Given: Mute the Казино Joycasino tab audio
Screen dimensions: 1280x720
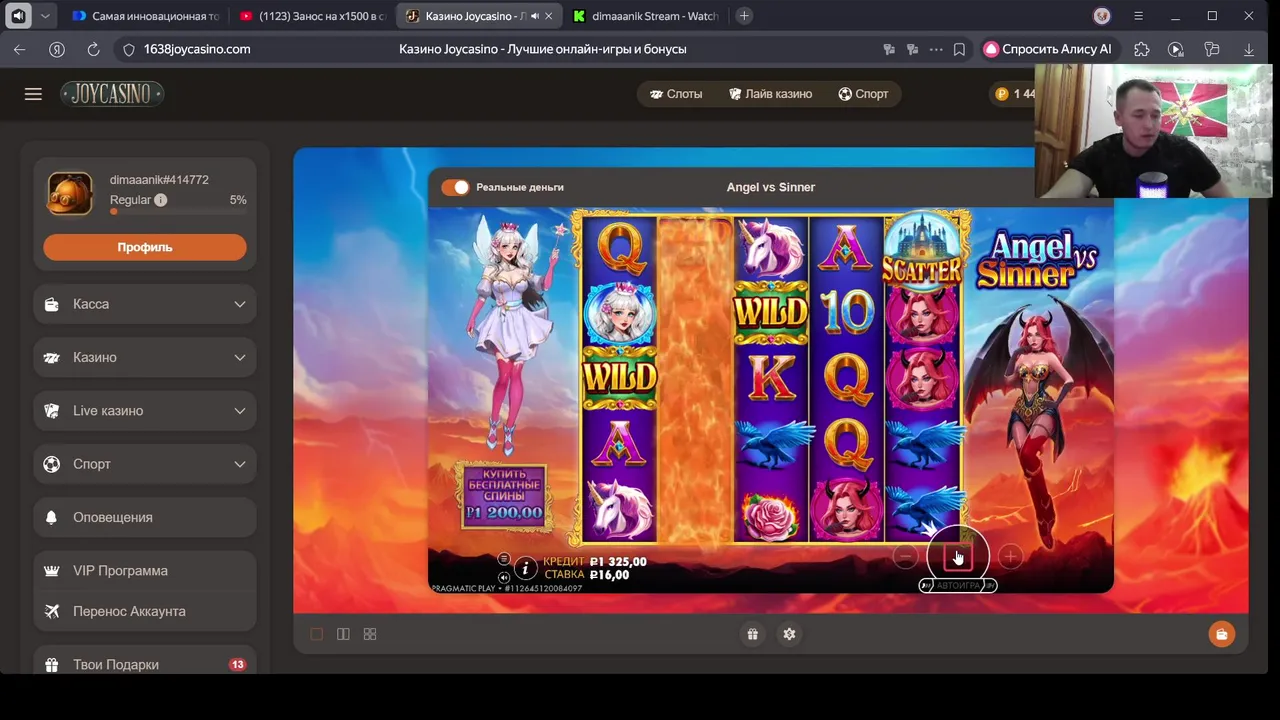Looking at the screenshot, I should point(534,16).
